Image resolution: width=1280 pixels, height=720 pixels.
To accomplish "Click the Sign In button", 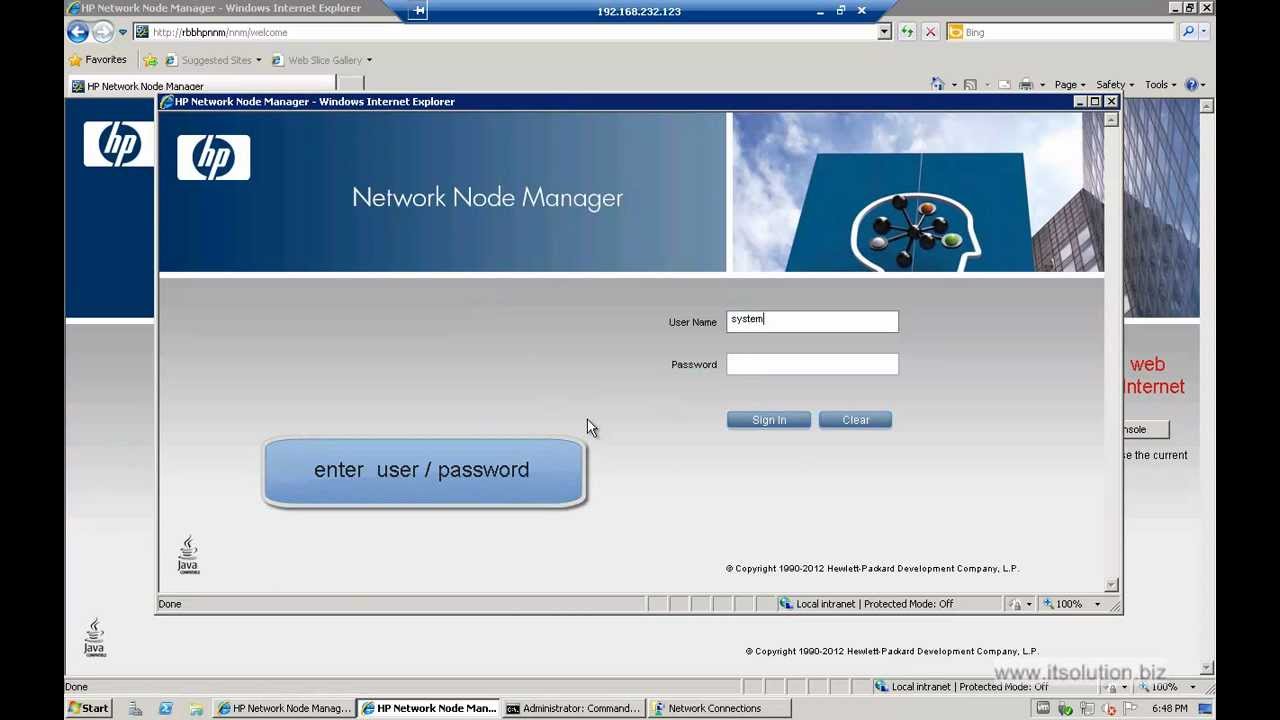I will coord(768,420).
